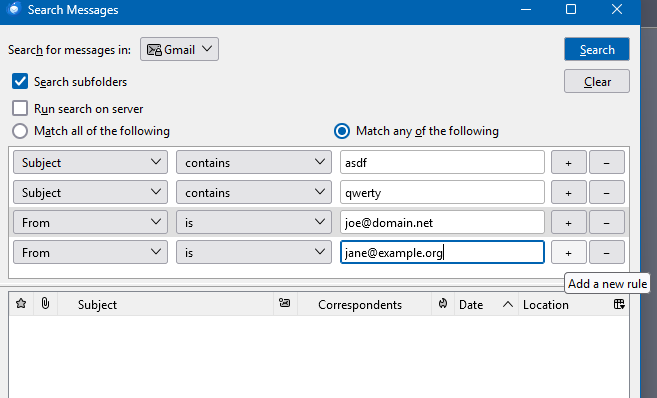Open is dropdown in jane@example.org row
Image resolution: width=657 pixels, height=398 pixels.
(254, 252)
